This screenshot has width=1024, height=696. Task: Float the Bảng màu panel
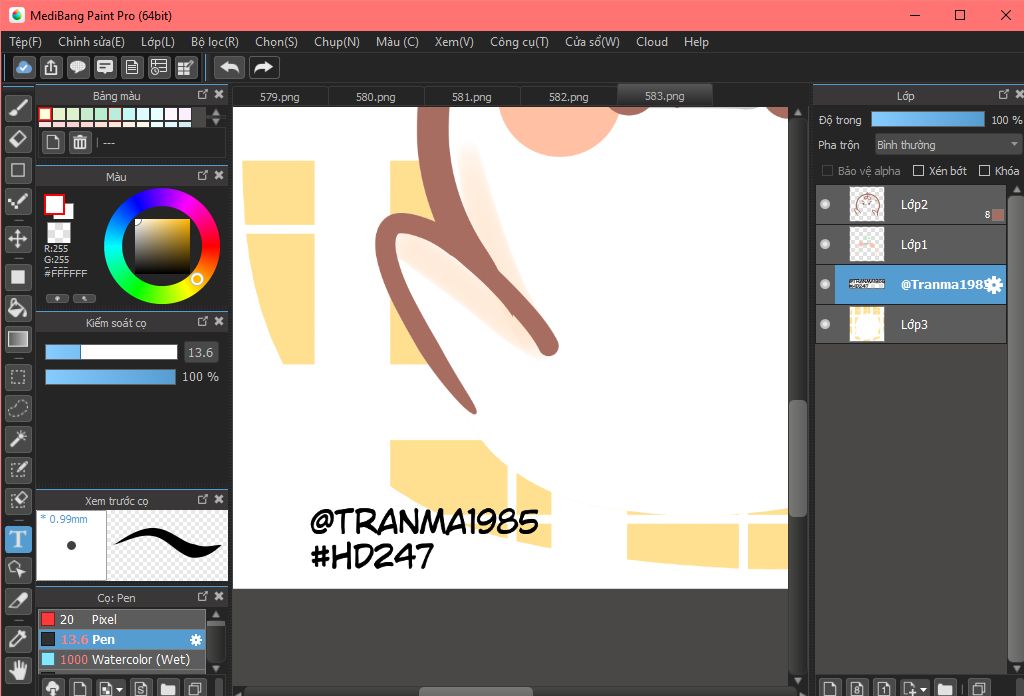(x=203, y=95)
